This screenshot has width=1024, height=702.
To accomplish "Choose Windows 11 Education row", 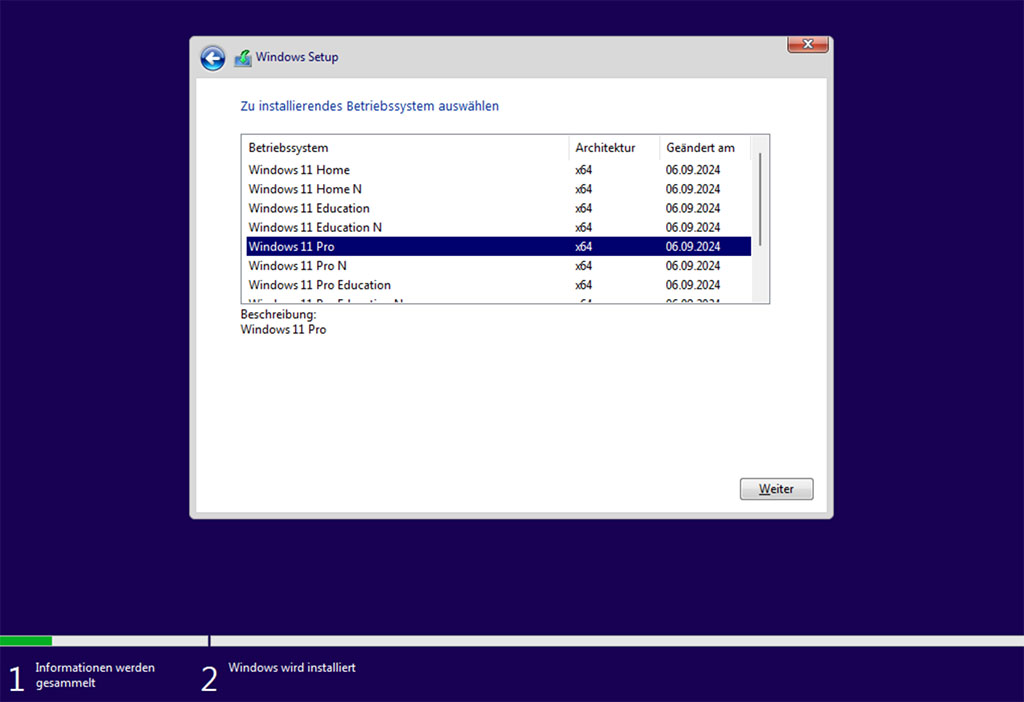I will point(498,208).
